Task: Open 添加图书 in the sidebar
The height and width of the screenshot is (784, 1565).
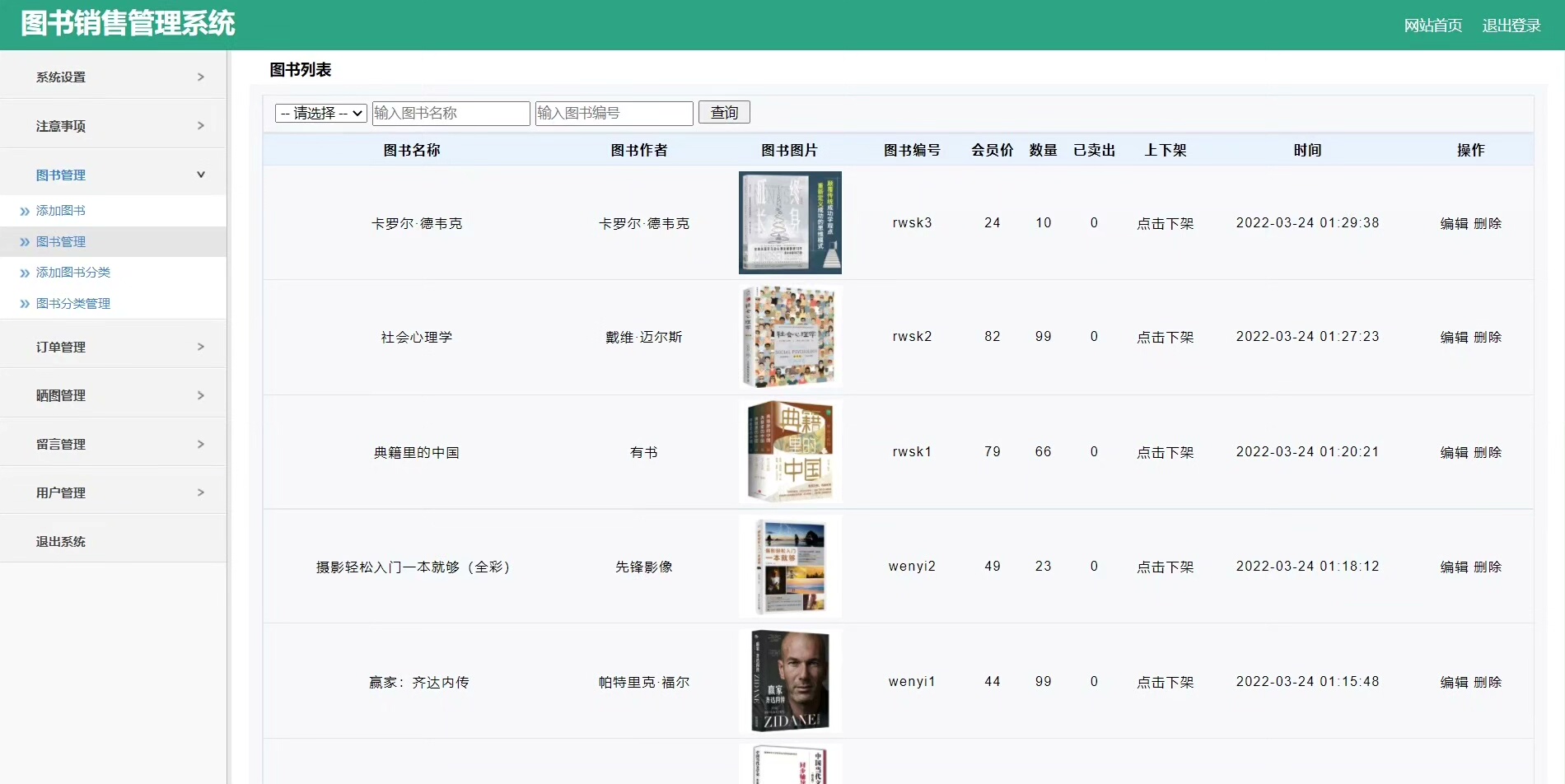Action: (x=60, y=211)
